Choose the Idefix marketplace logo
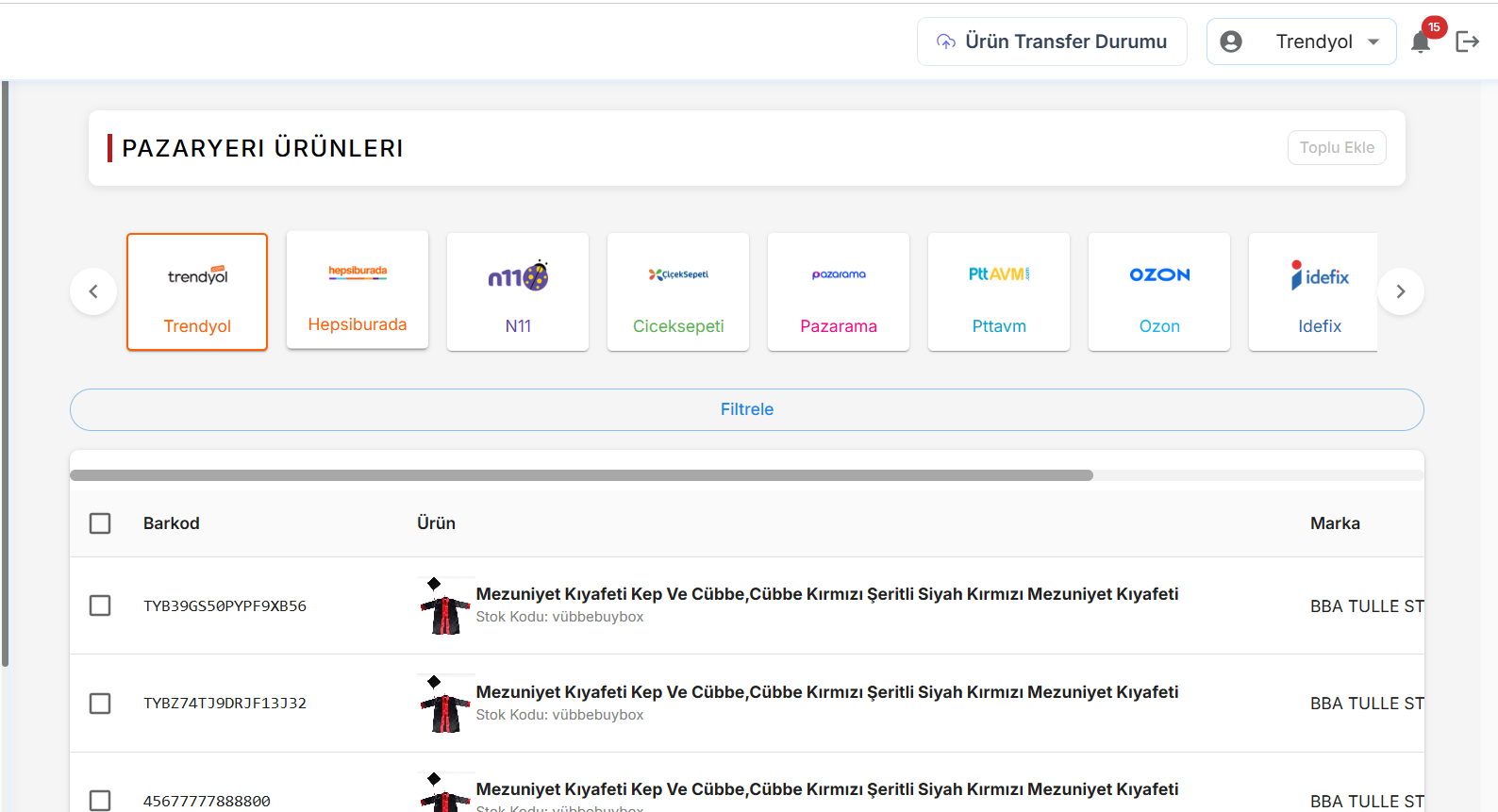 1320,275
